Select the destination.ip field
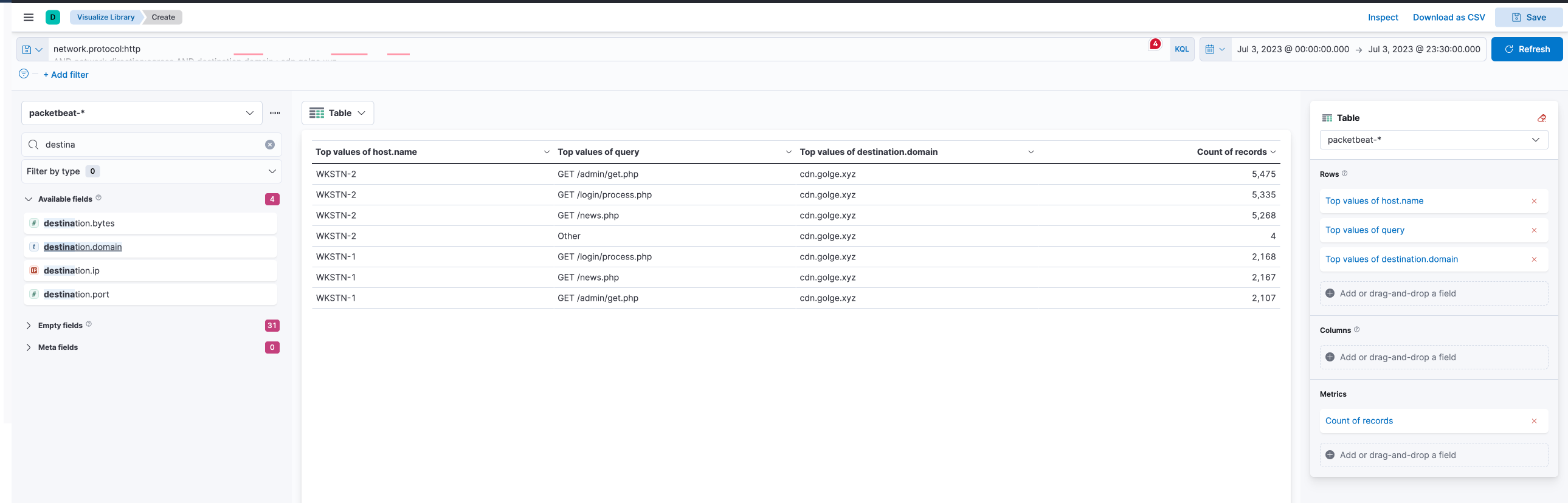 tap(150, 271)
